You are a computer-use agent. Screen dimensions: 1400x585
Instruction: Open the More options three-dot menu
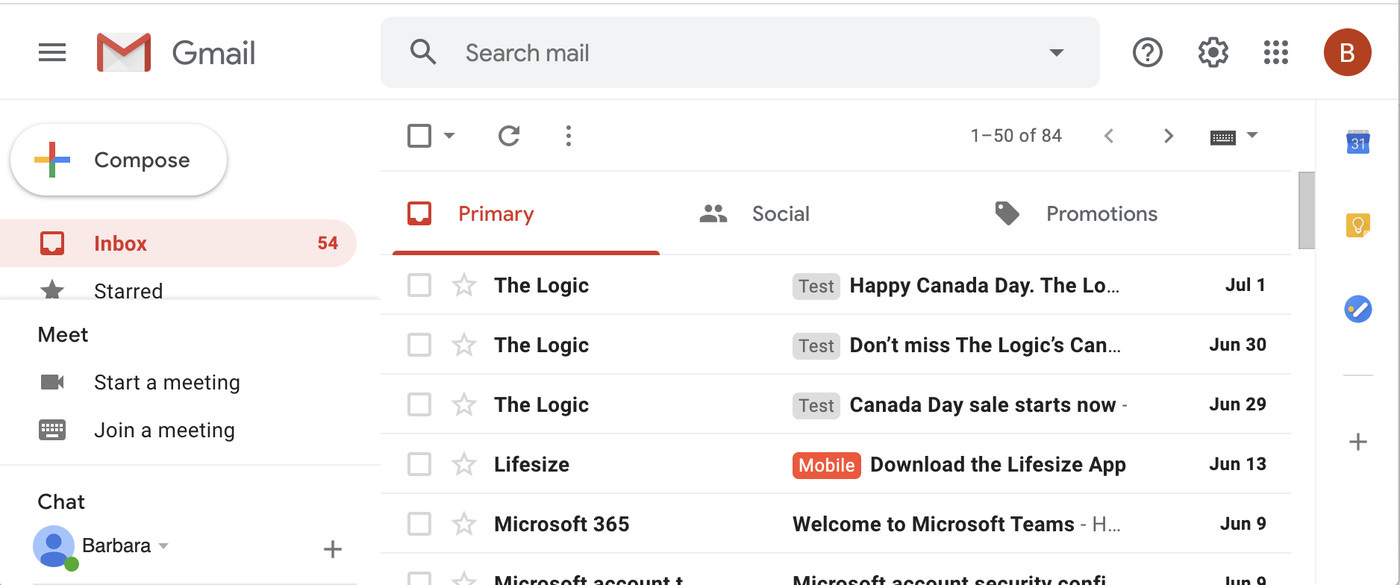tap(568, 135)
